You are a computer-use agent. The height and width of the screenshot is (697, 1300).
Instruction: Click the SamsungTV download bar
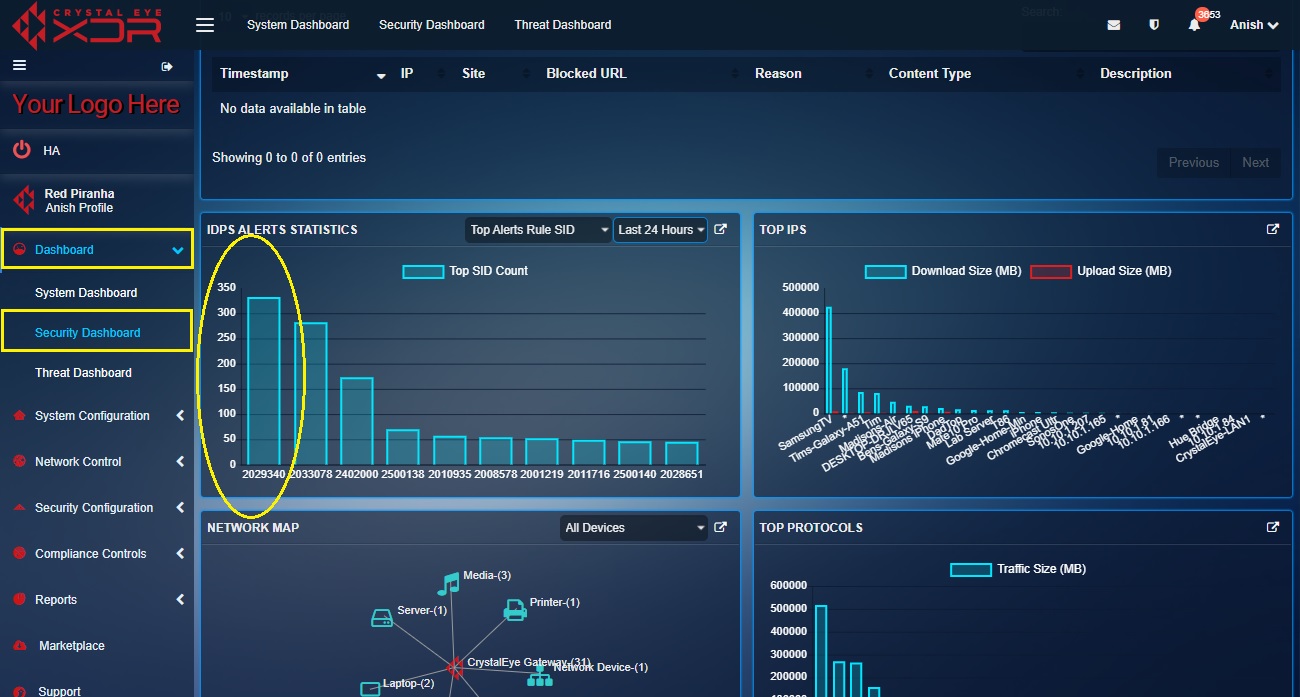[x=829, y=360]
